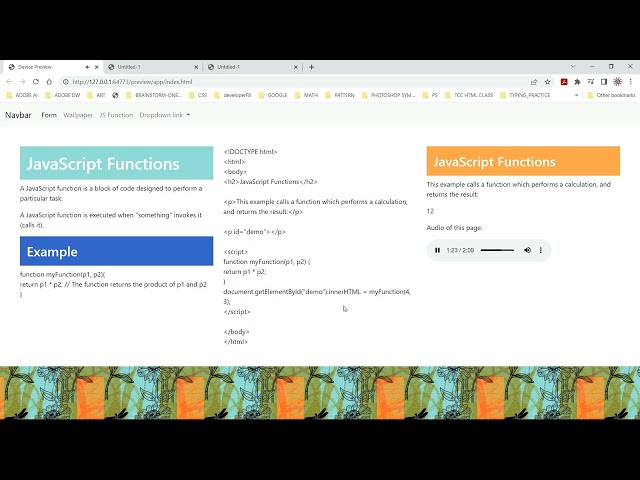This screenshot has width=640, height=480.
Task: Toggle the browser side panel
Action: (x=604, y=82)
